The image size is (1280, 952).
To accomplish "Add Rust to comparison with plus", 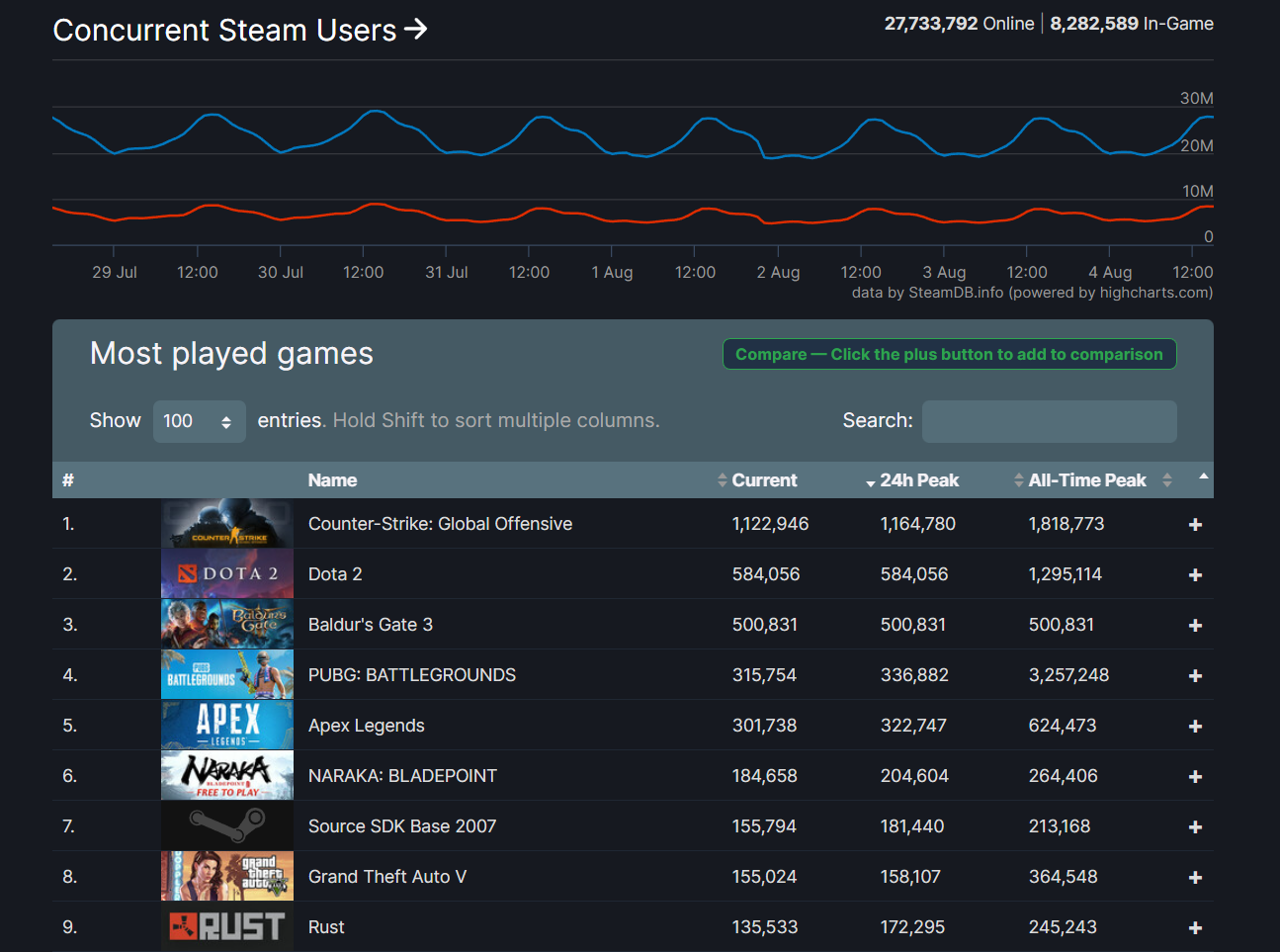I will click(x=1195, y=928).
